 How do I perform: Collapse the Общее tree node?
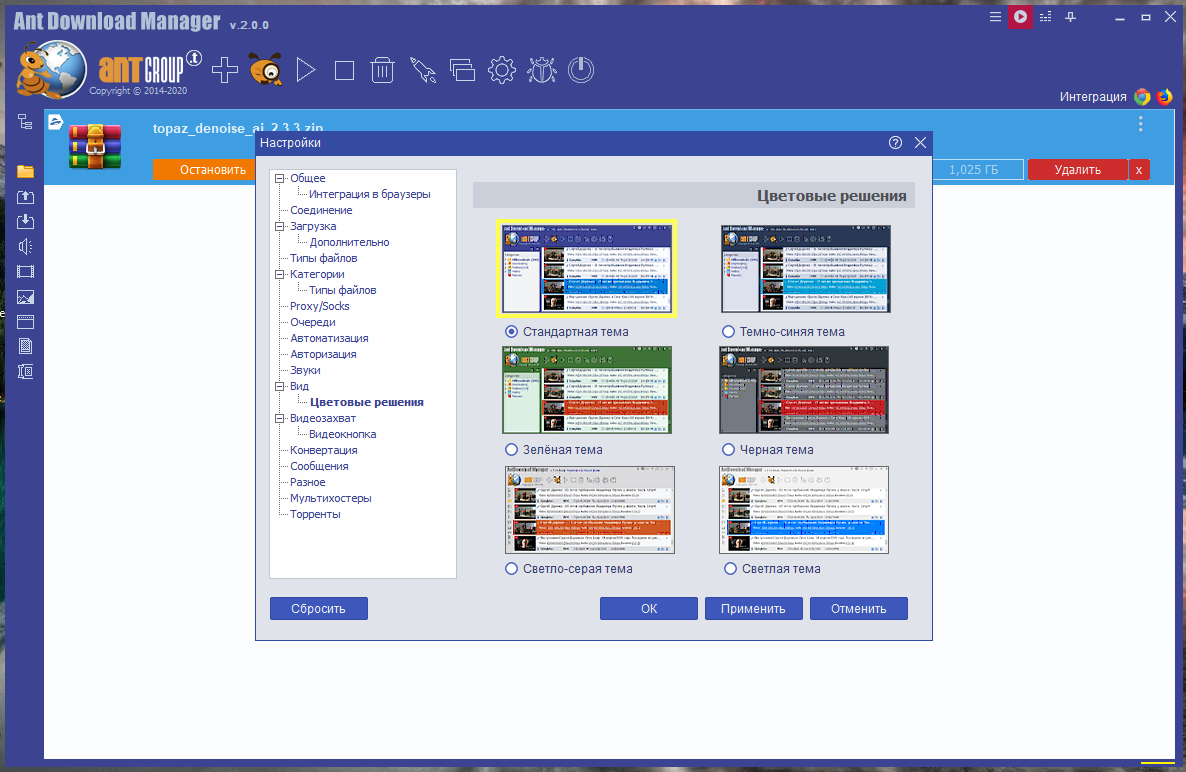[279, 178]
